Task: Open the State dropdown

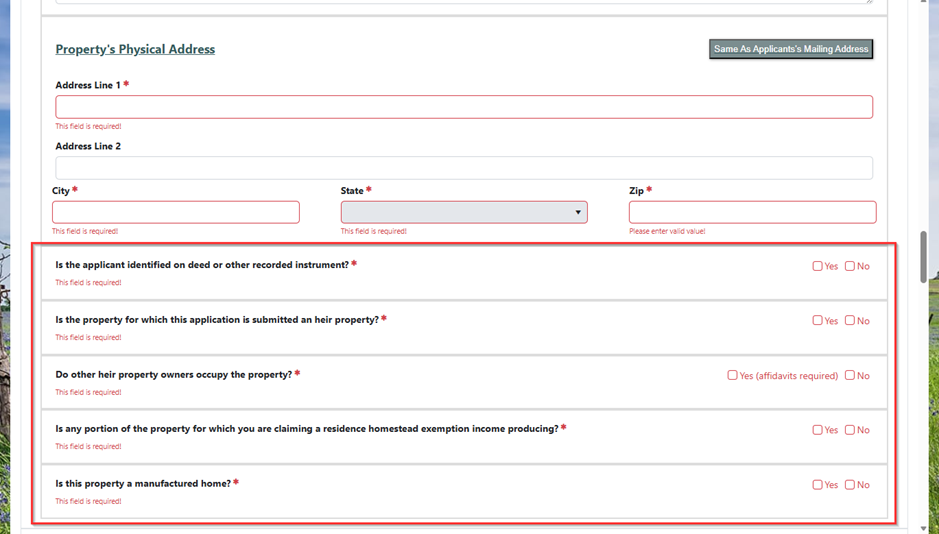Action: (464, 212)
